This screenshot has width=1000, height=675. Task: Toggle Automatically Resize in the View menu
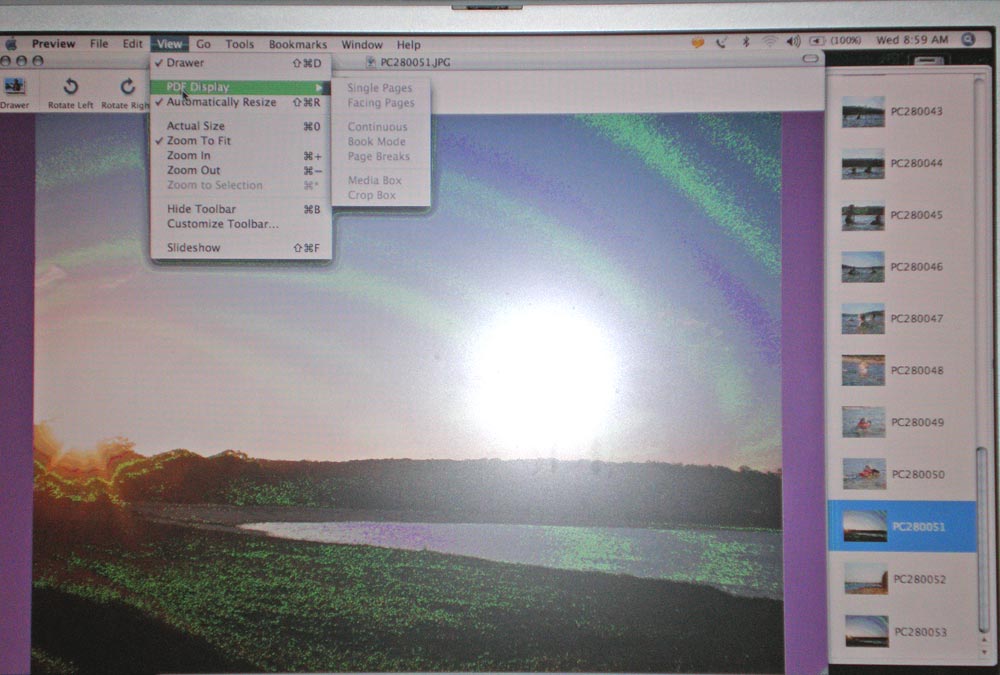(x=240, y=102)
